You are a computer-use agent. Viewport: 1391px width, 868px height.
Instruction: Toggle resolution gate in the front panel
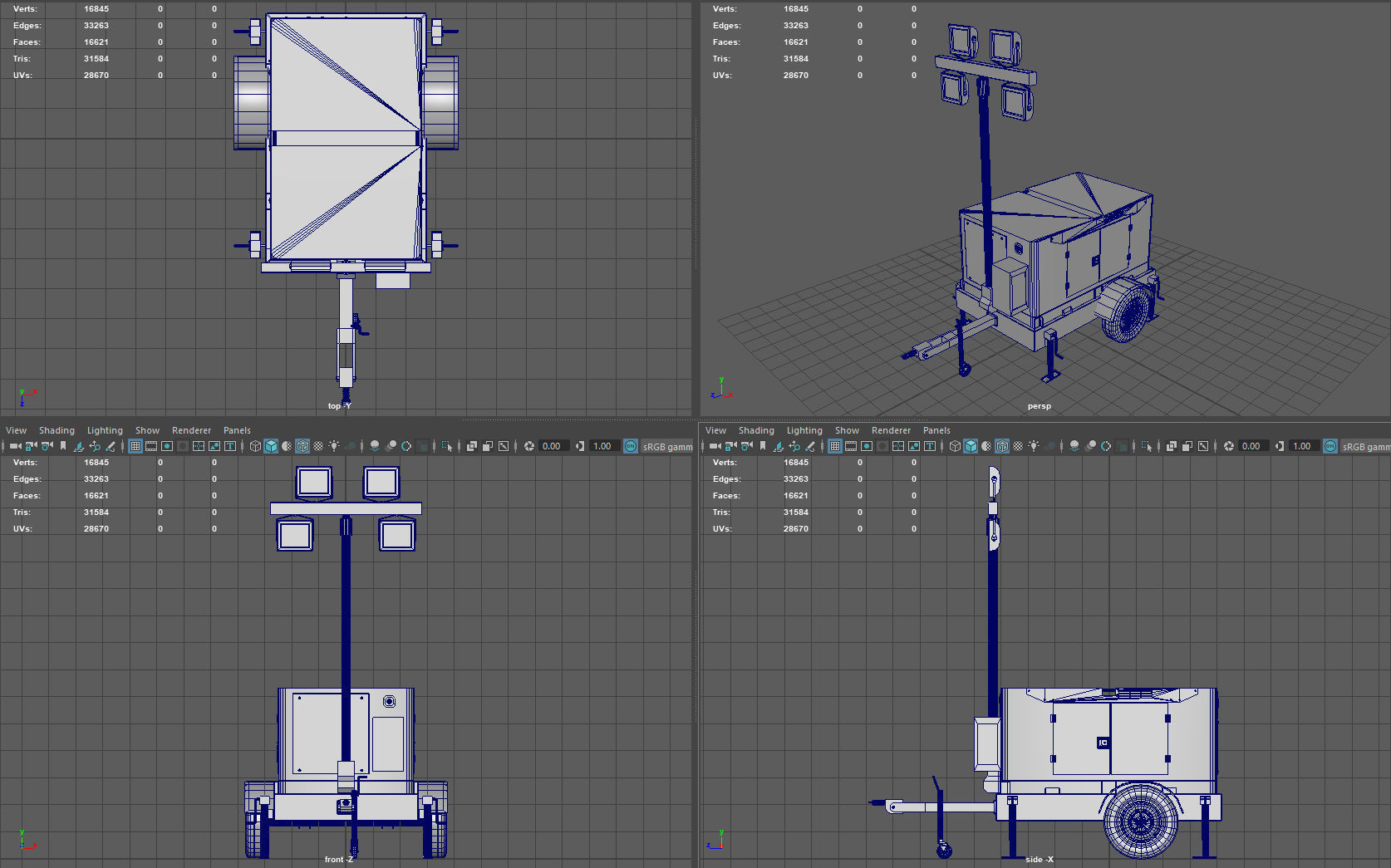[167, 446]
